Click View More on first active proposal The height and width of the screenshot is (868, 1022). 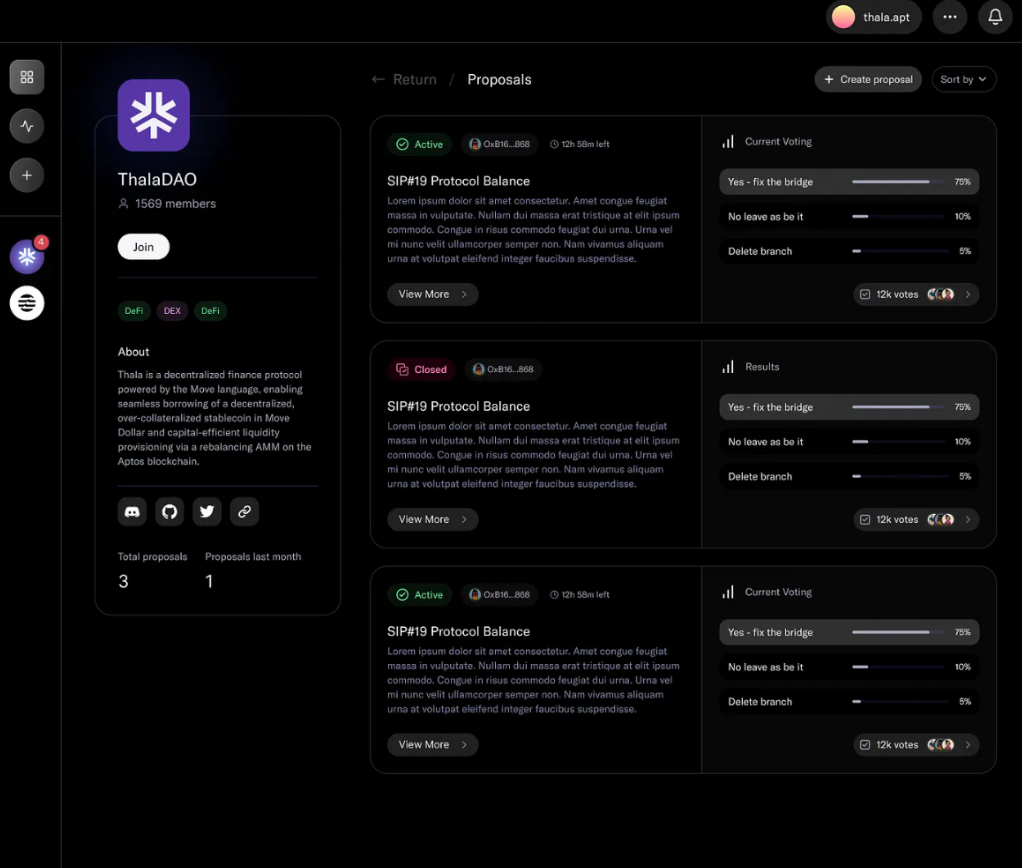pyautogui.click(x=433, y=295)
